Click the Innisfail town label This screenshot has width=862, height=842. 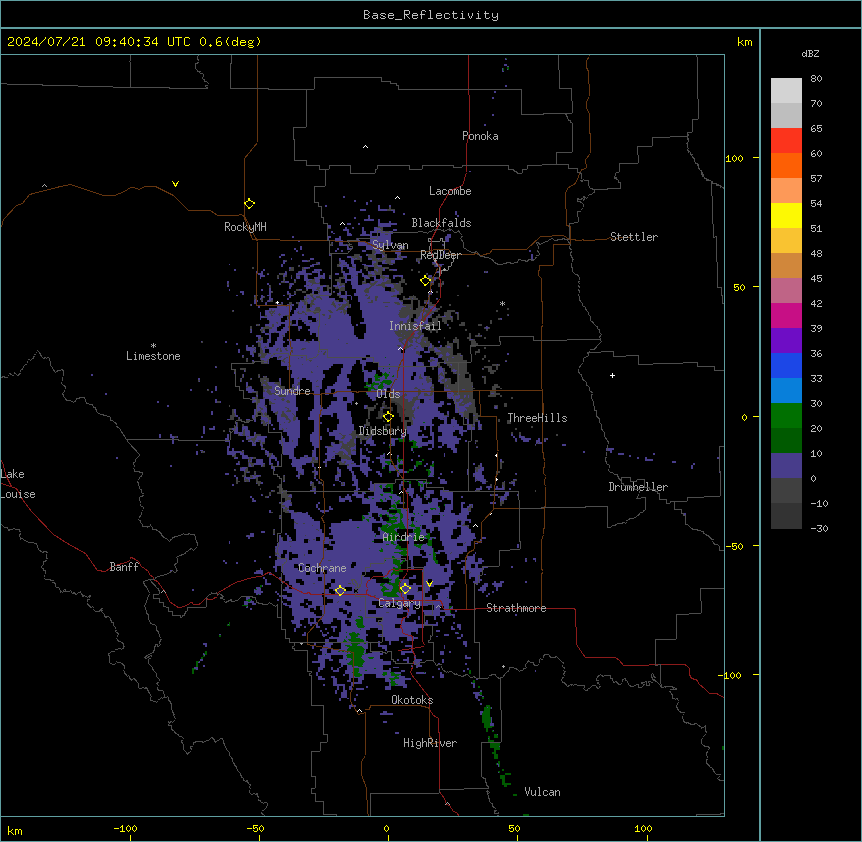click(x=415, y=326)
